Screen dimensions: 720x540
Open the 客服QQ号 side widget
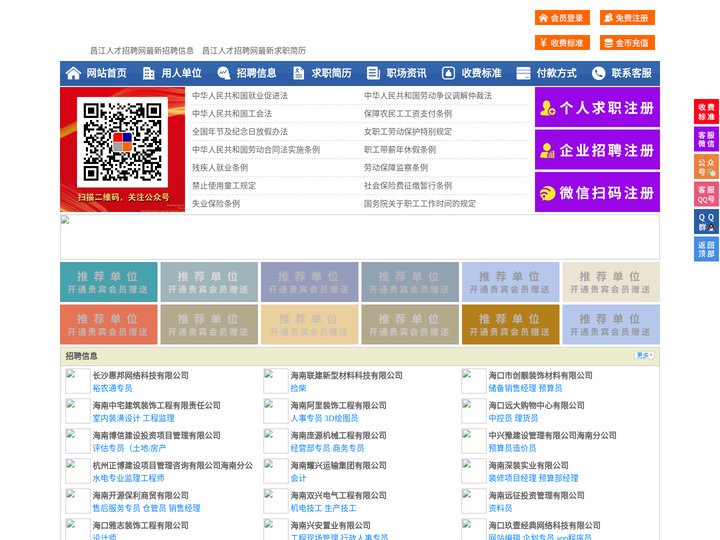click(706, 194)
